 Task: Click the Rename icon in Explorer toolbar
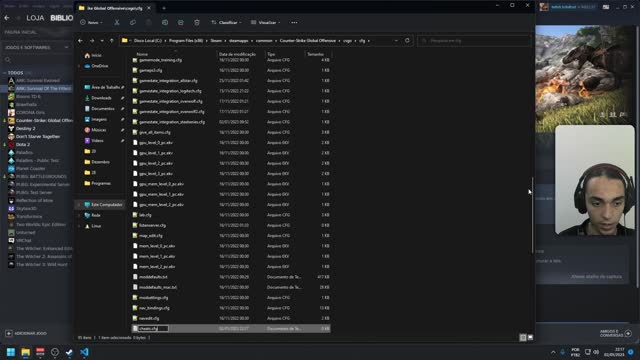tap(165, 22)
